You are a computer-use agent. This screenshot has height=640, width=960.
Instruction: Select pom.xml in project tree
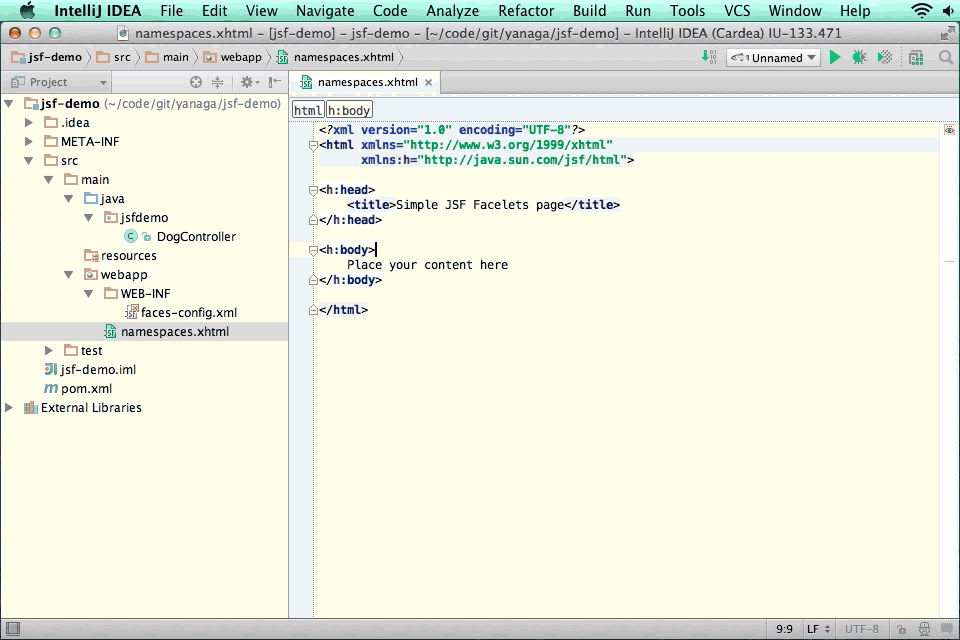[x=86, y=388]
